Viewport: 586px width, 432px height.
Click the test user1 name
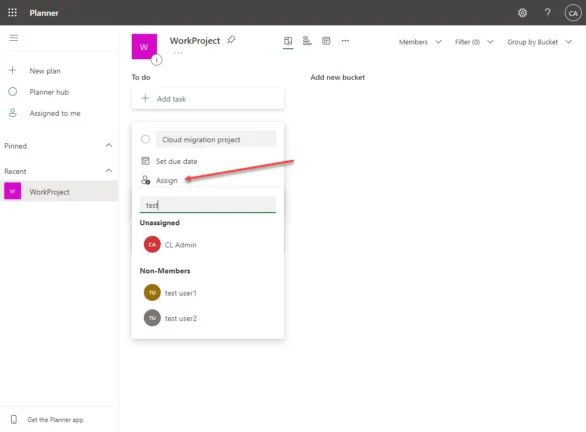[181, 293]
